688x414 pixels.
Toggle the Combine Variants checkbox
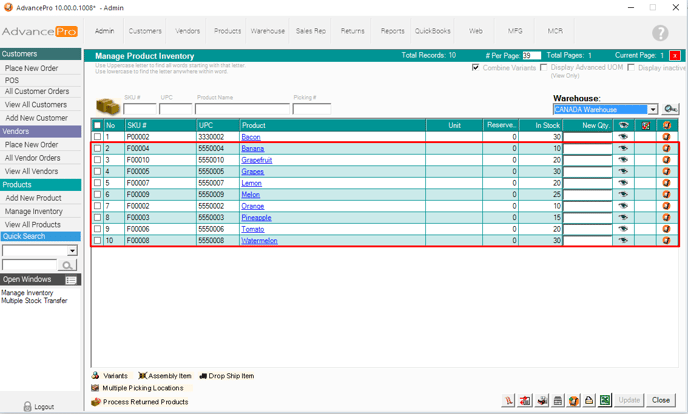[x=476, y=68]
